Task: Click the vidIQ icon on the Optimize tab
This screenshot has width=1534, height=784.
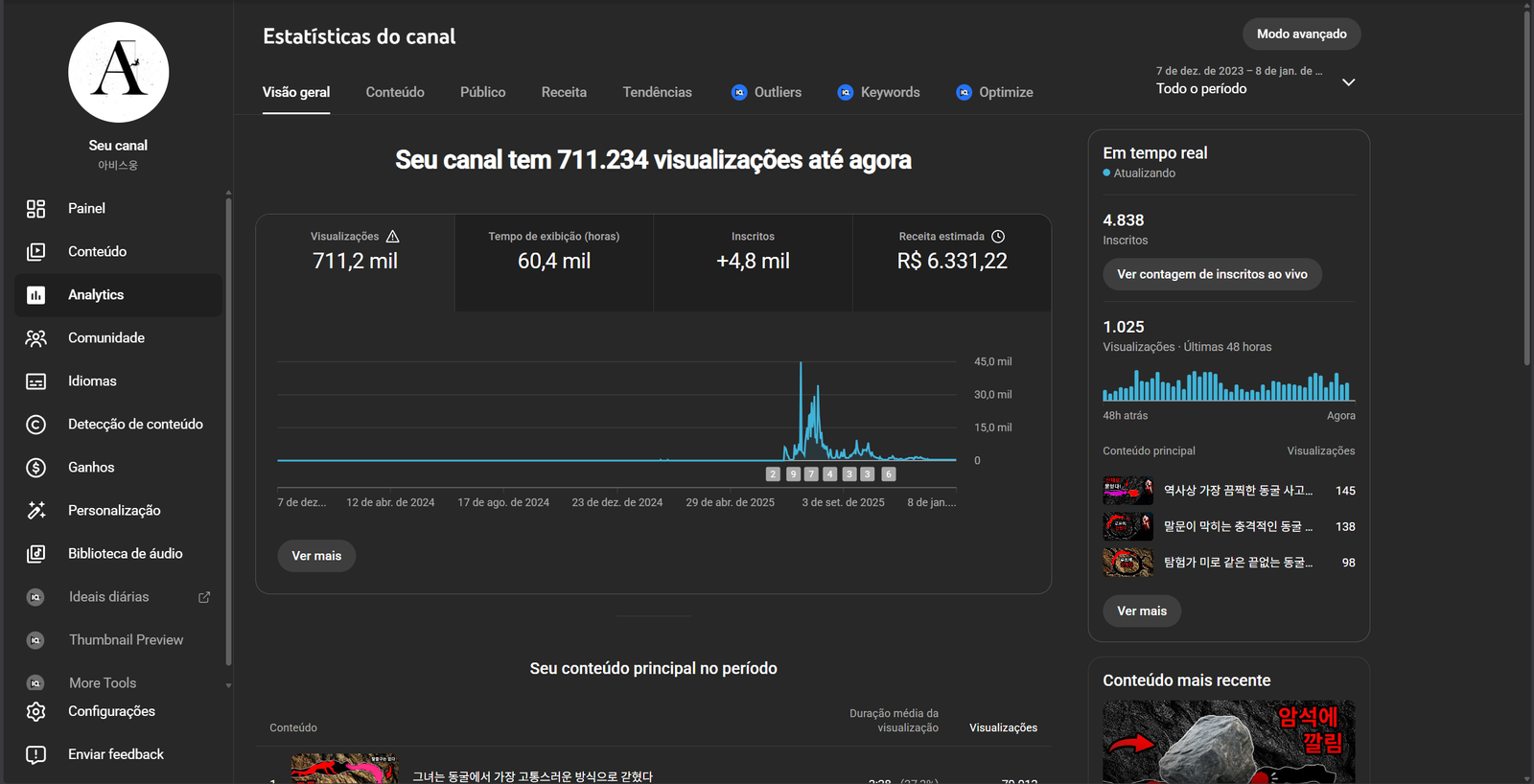Action: 964,92
